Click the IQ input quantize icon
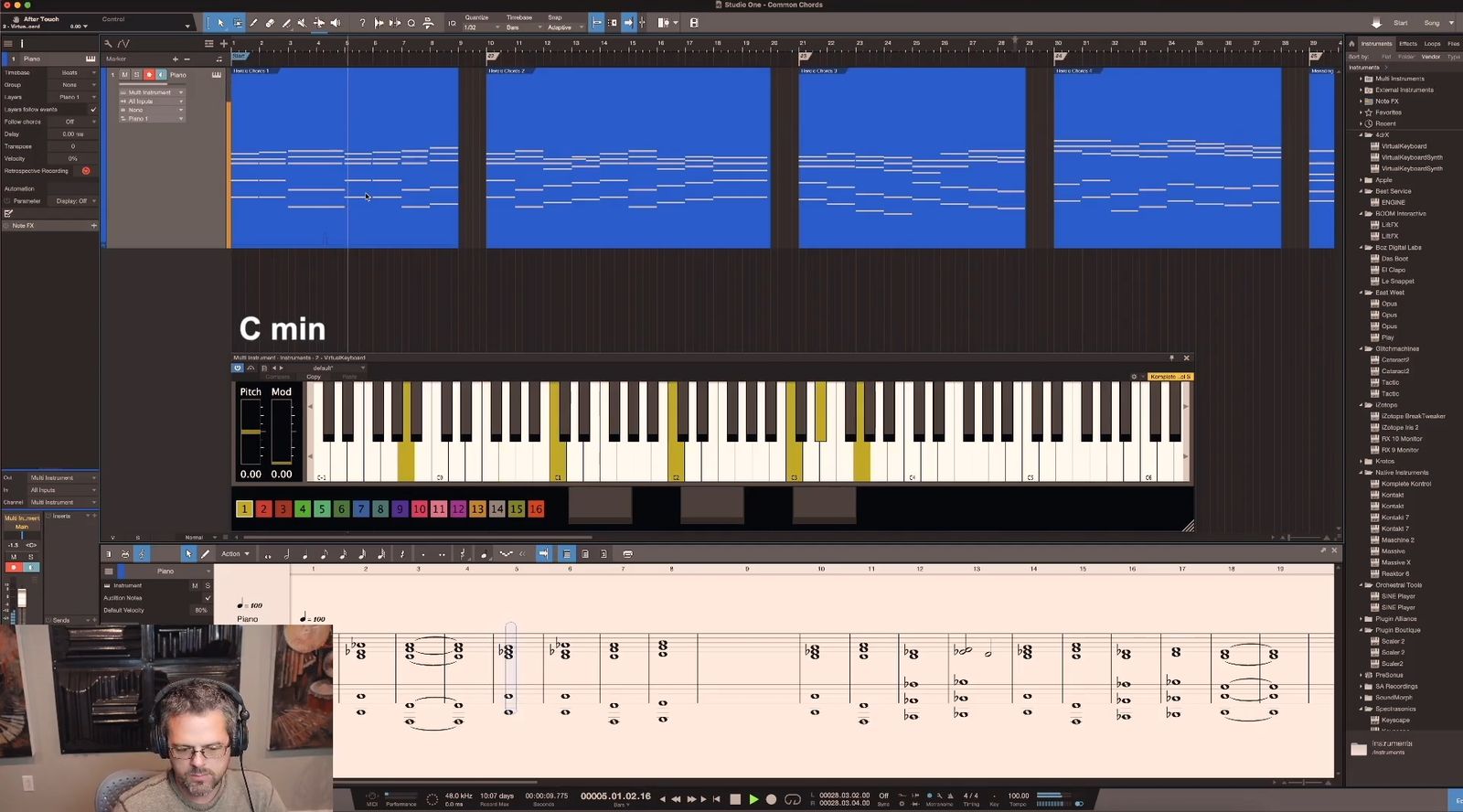 tap(453, 23)
